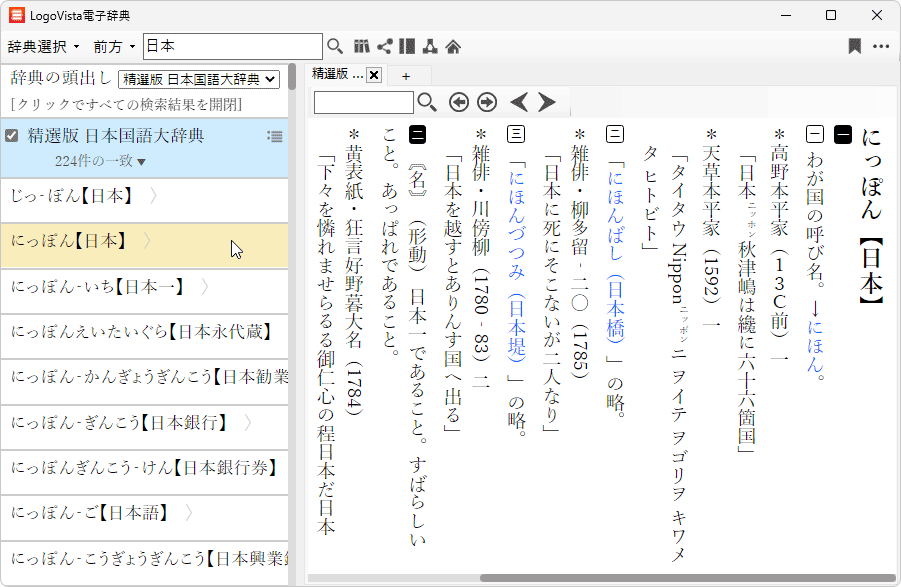This screenshot has width=901, height=587.
Task: Click the in-page search input field
Action: pos(363,102)
